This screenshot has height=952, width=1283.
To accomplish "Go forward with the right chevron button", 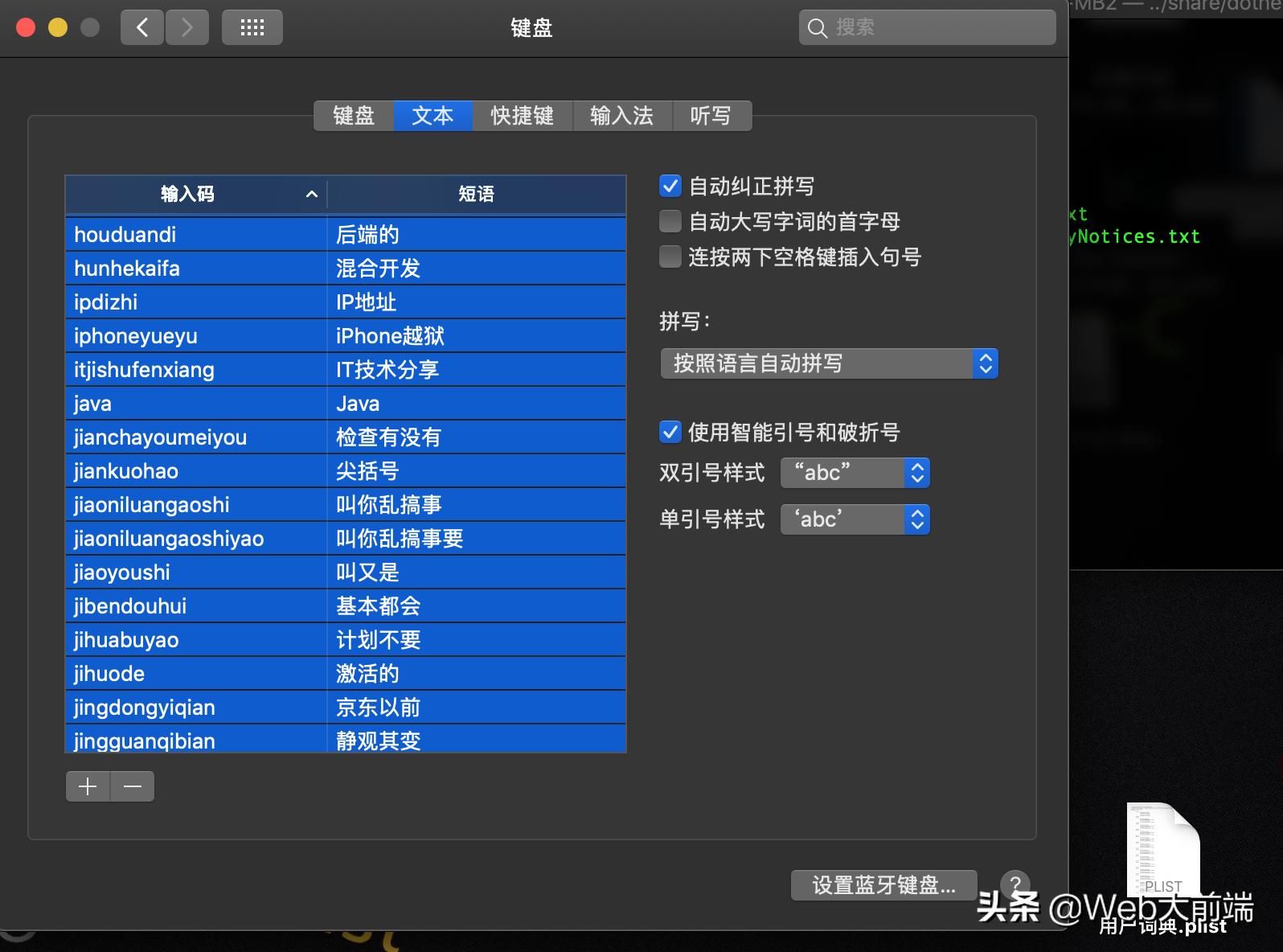I will click(187, 27).
